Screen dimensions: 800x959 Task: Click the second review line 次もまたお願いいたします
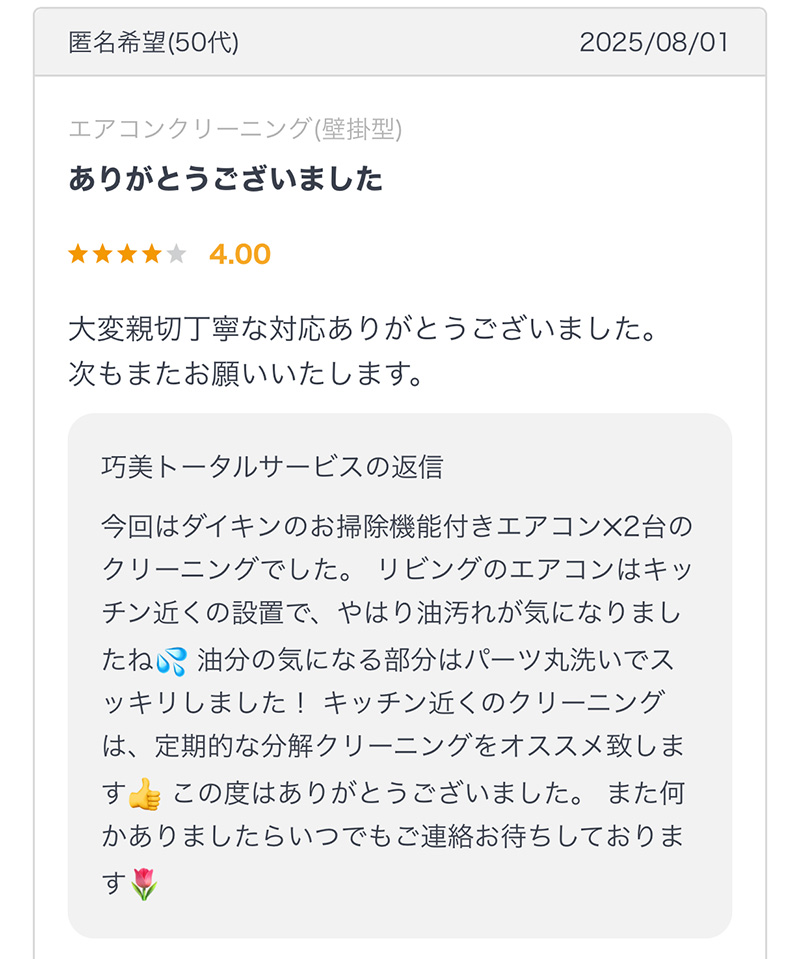coord(245,373)
